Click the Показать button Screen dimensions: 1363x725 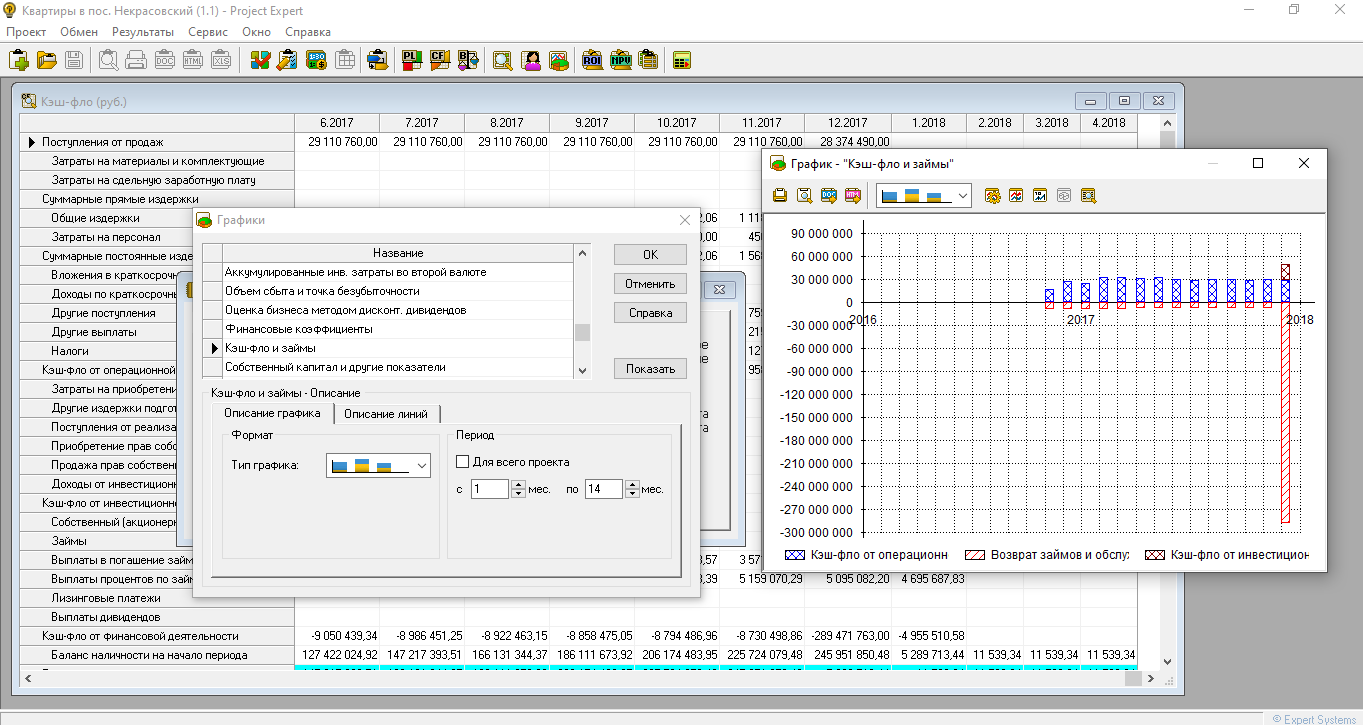(650, 368)
